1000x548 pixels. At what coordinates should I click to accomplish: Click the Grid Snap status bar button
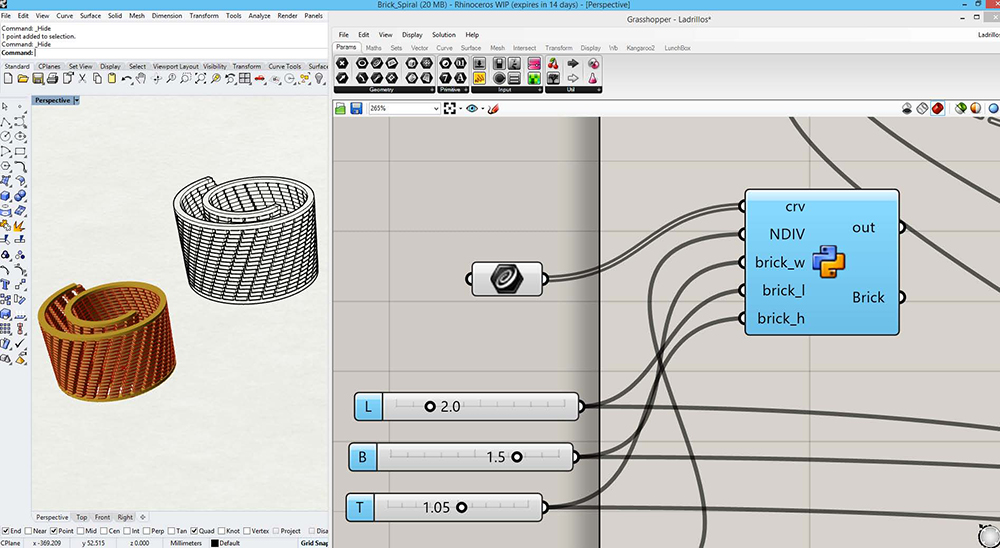(314, 543)
